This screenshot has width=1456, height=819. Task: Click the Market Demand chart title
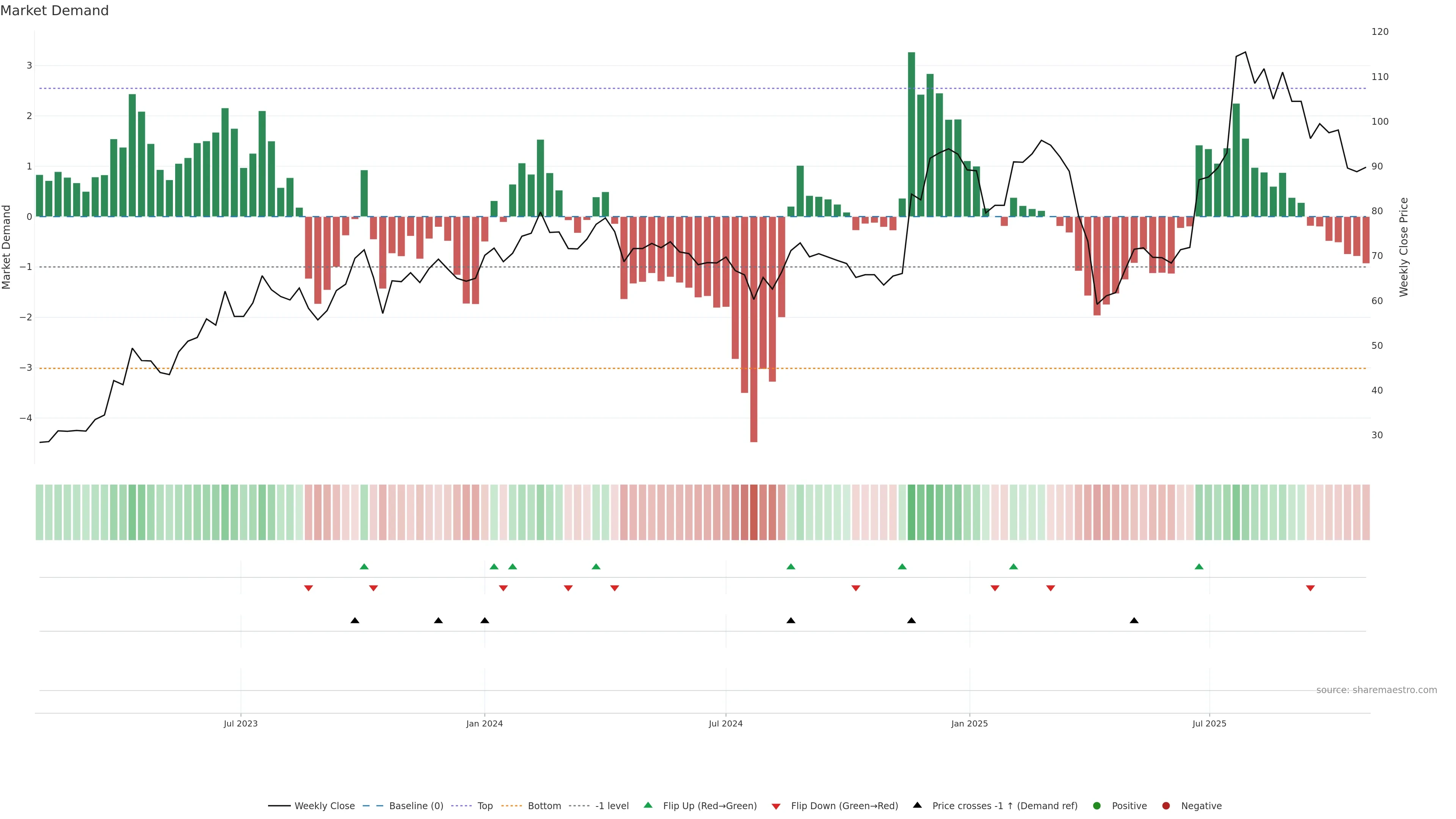(54, 11)
